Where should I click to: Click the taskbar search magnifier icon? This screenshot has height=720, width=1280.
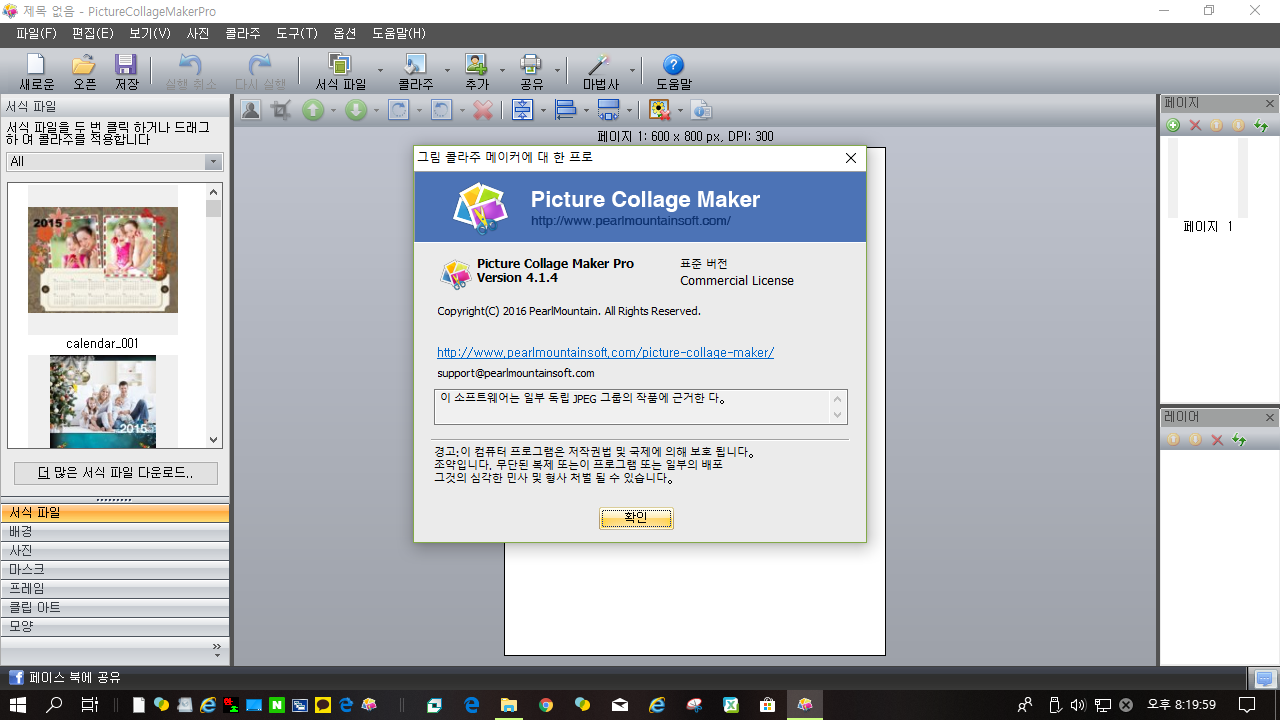click(55, 705)
